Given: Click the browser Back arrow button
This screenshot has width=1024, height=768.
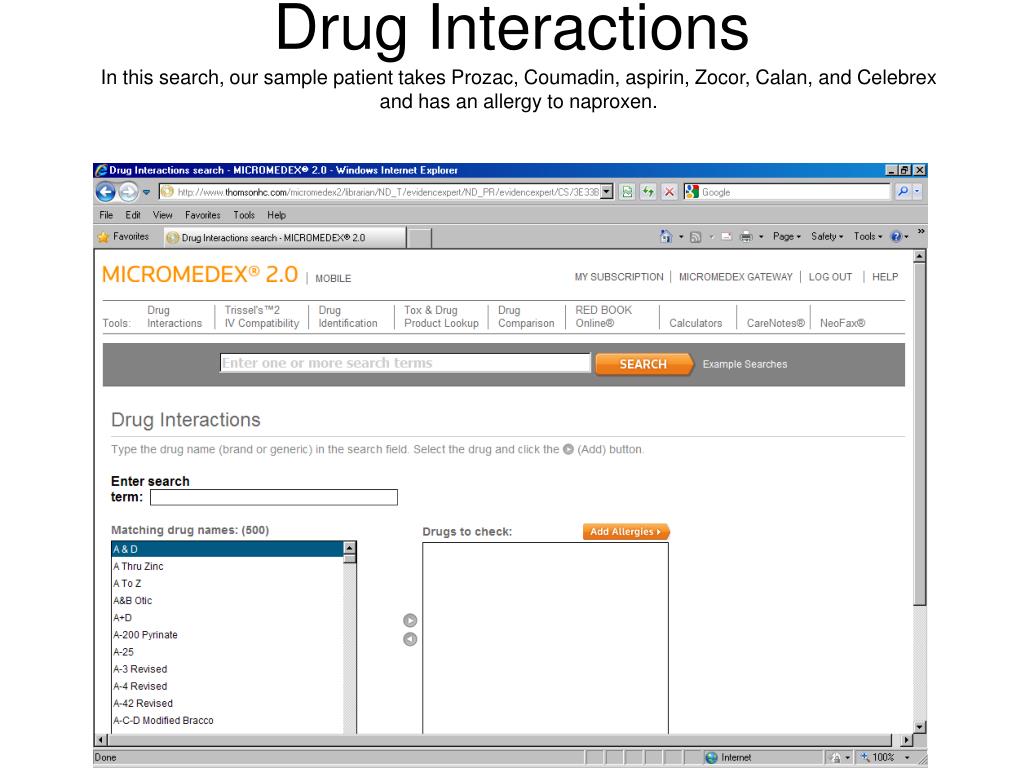Looking at the screenshot, I should click(106, 192).
